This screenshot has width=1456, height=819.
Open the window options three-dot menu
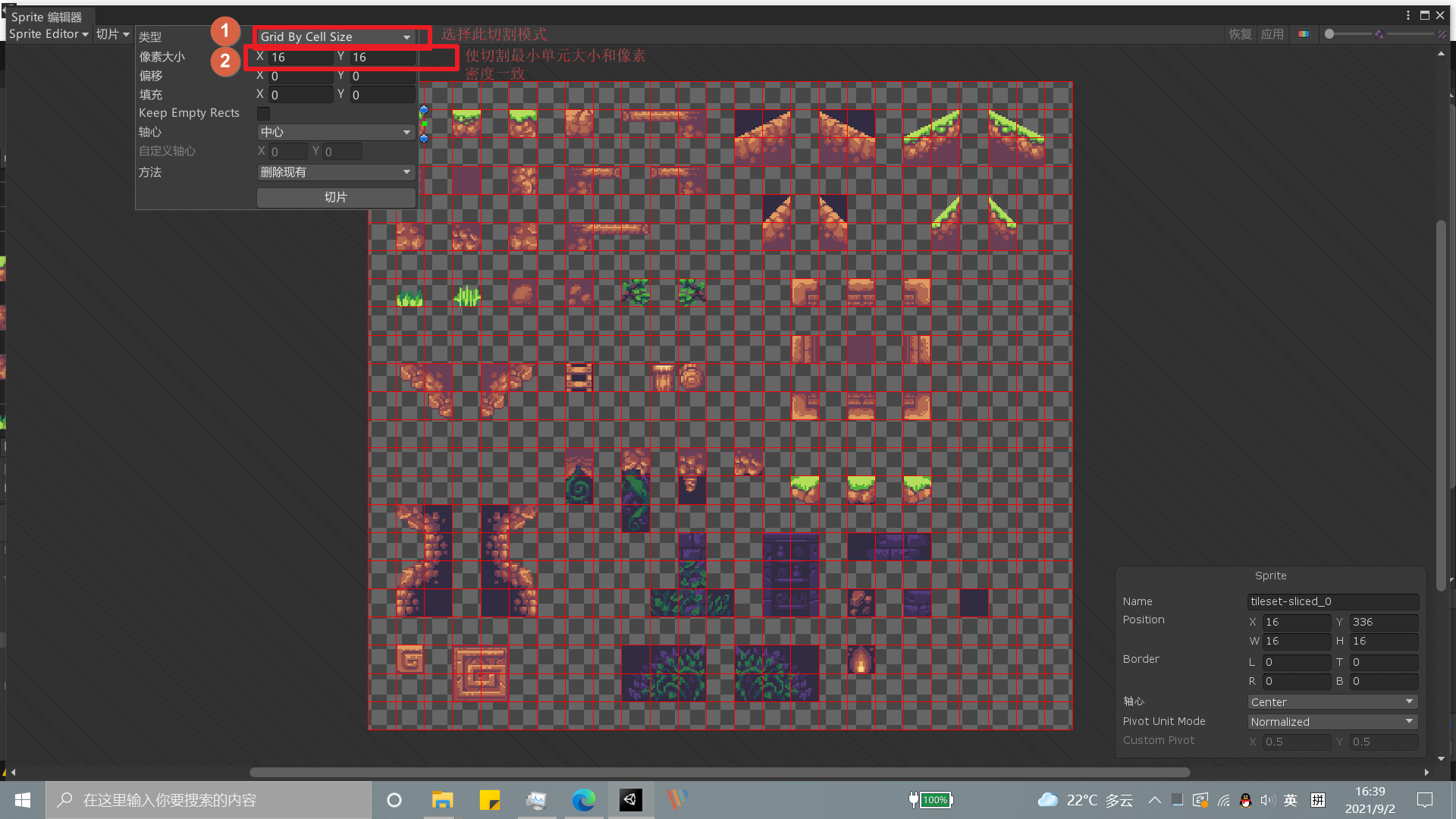1408,15
